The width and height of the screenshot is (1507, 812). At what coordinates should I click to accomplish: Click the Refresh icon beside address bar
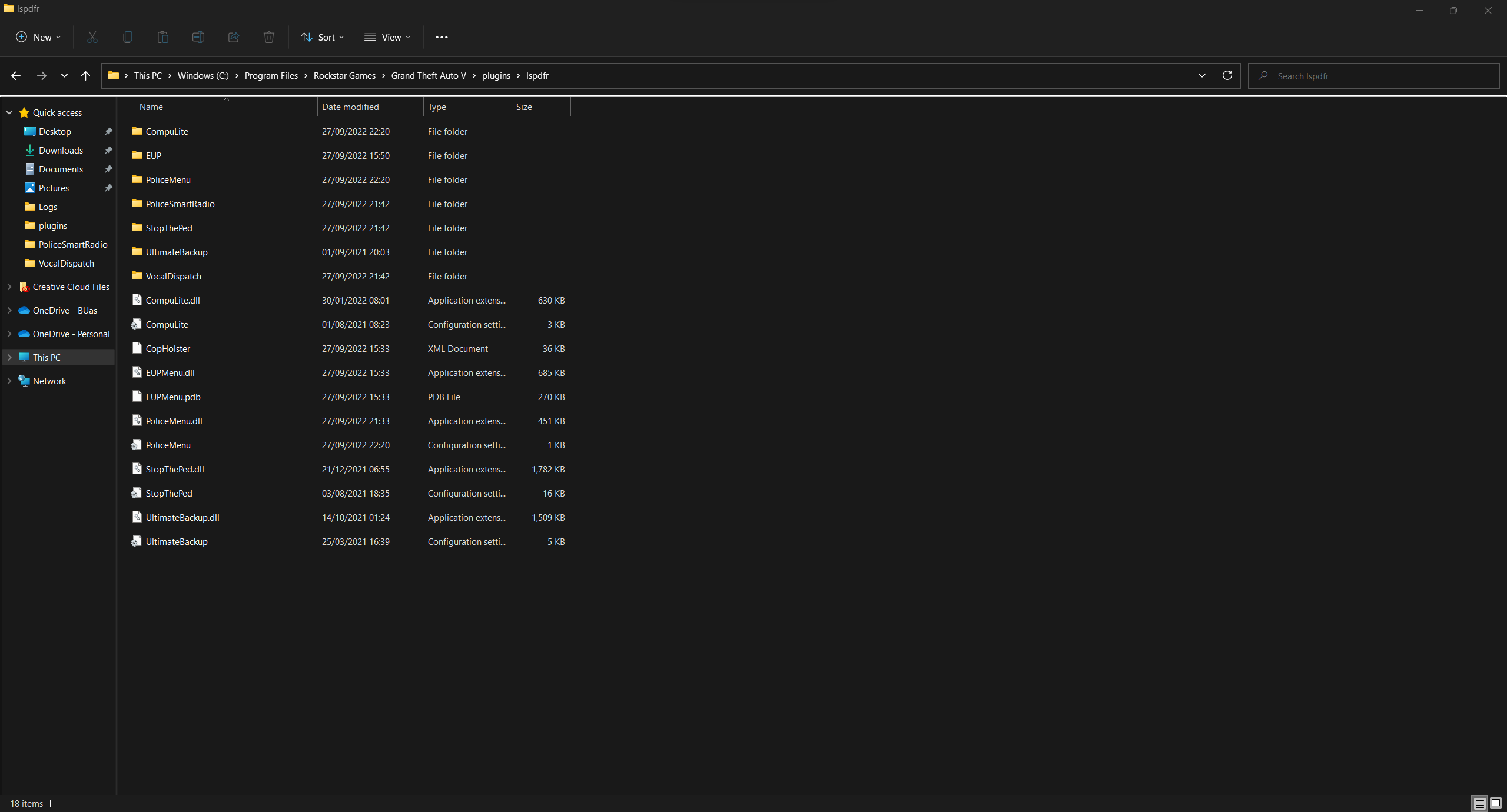tap(1227, 75)
